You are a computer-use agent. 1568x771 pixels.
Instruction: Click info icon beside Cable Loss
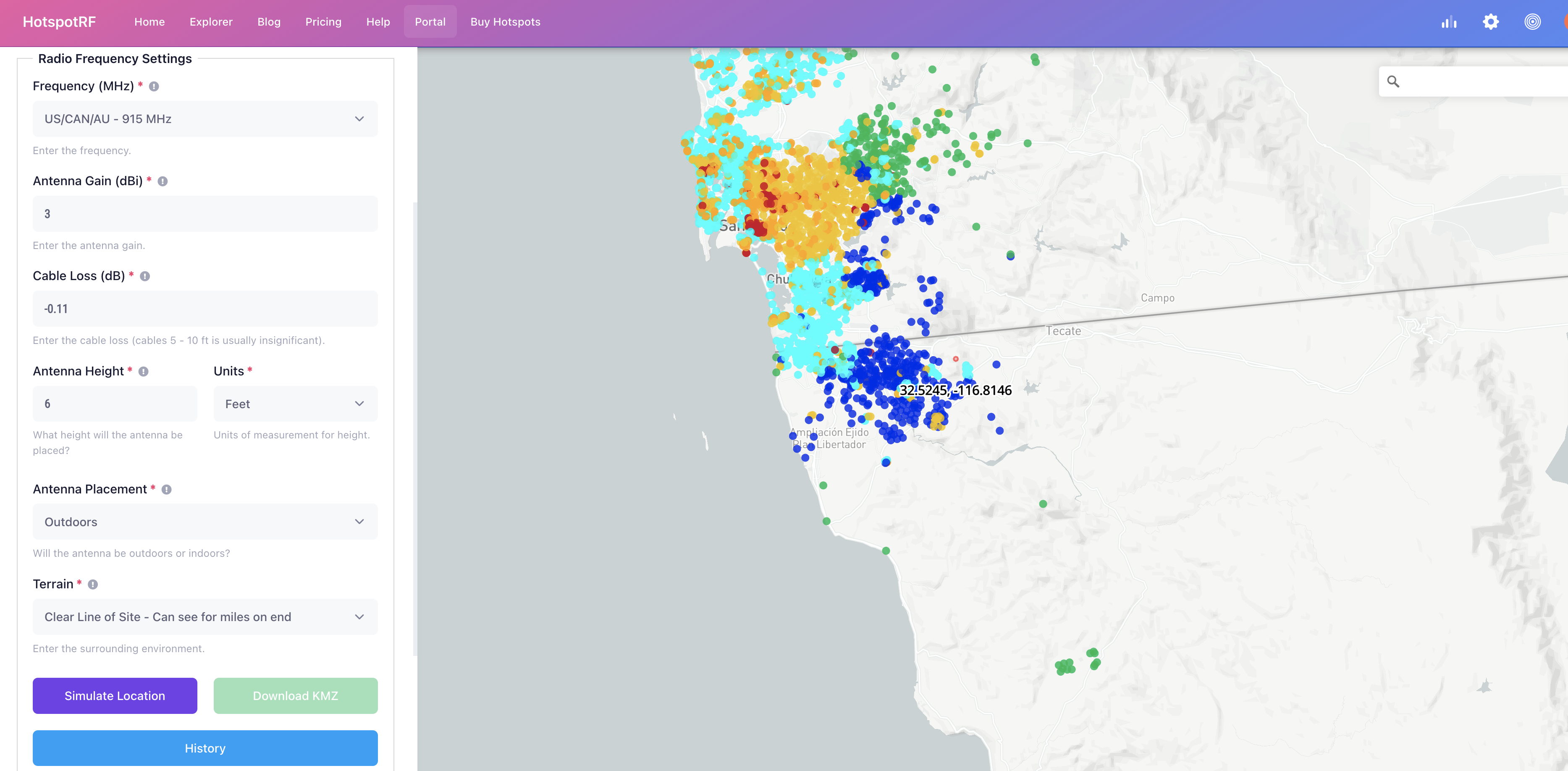click(145, 276)
